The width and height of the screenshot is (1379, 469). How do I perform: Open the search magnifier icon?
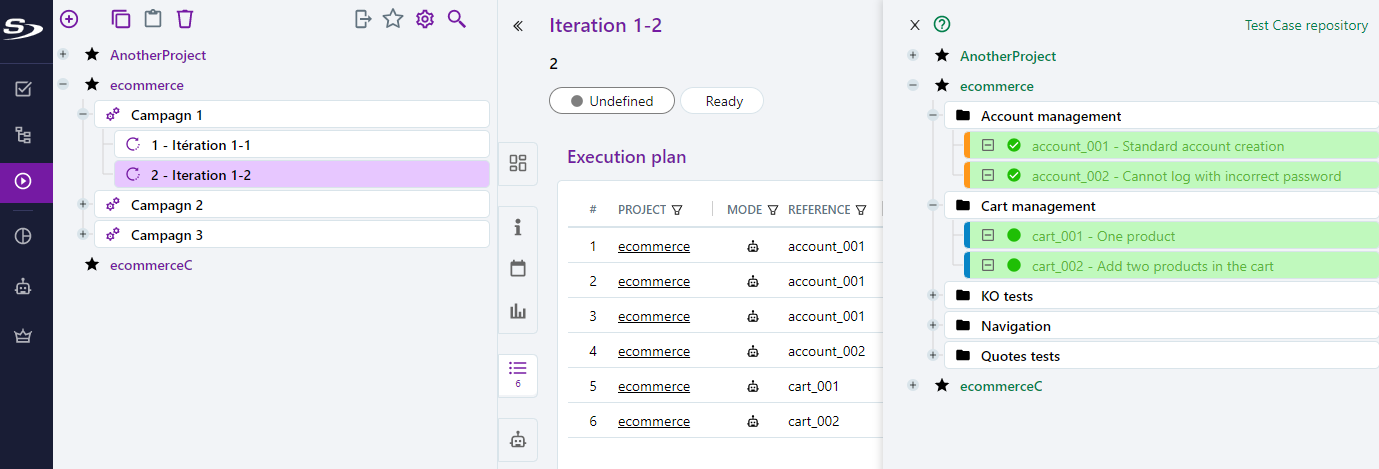pos(457,19)
